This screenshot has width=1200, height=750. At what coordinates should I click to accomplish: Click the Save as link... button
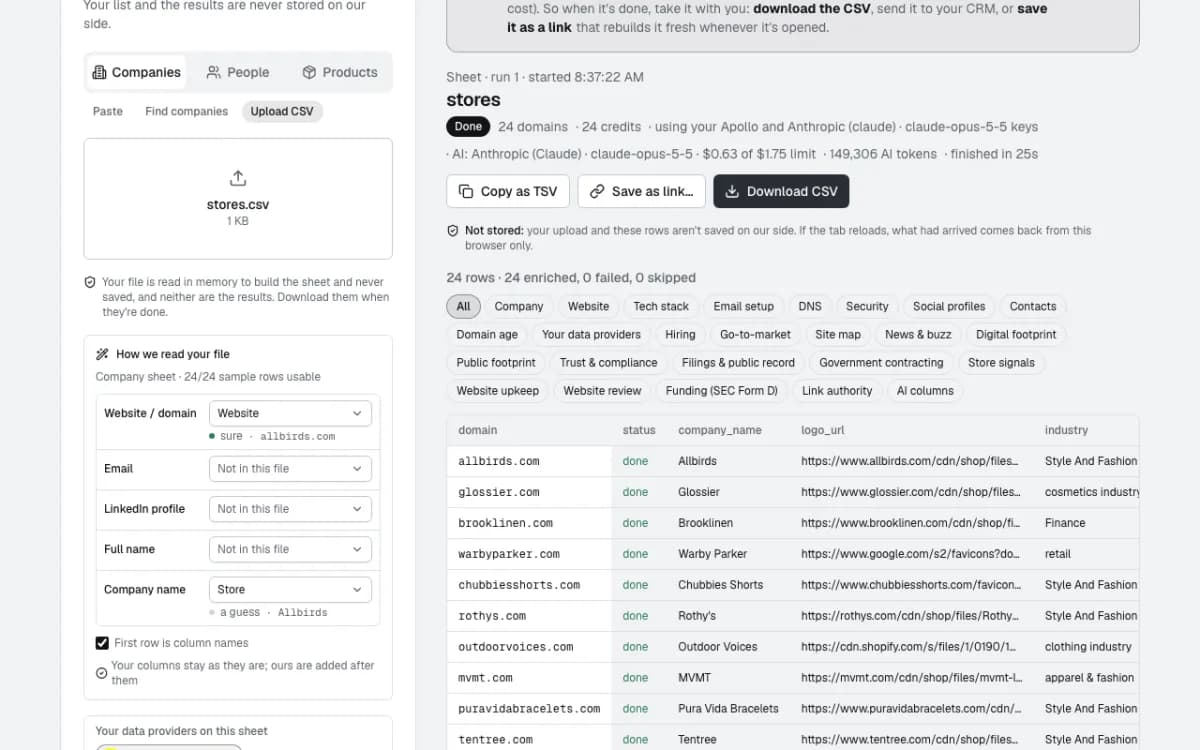coord(642,191)
